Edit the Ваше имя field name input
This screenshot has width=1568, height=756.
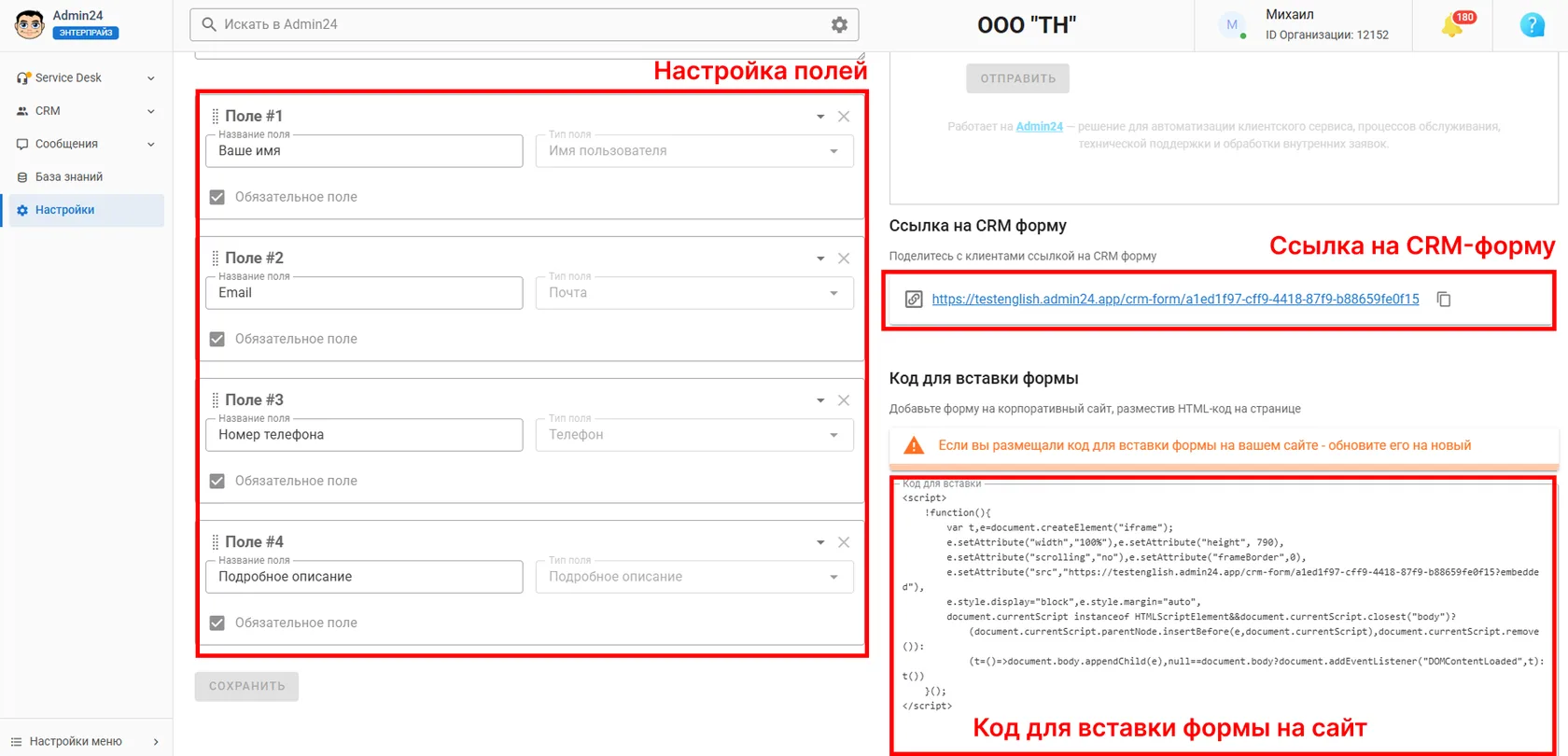pyautogui.click(x=364, y=151)
